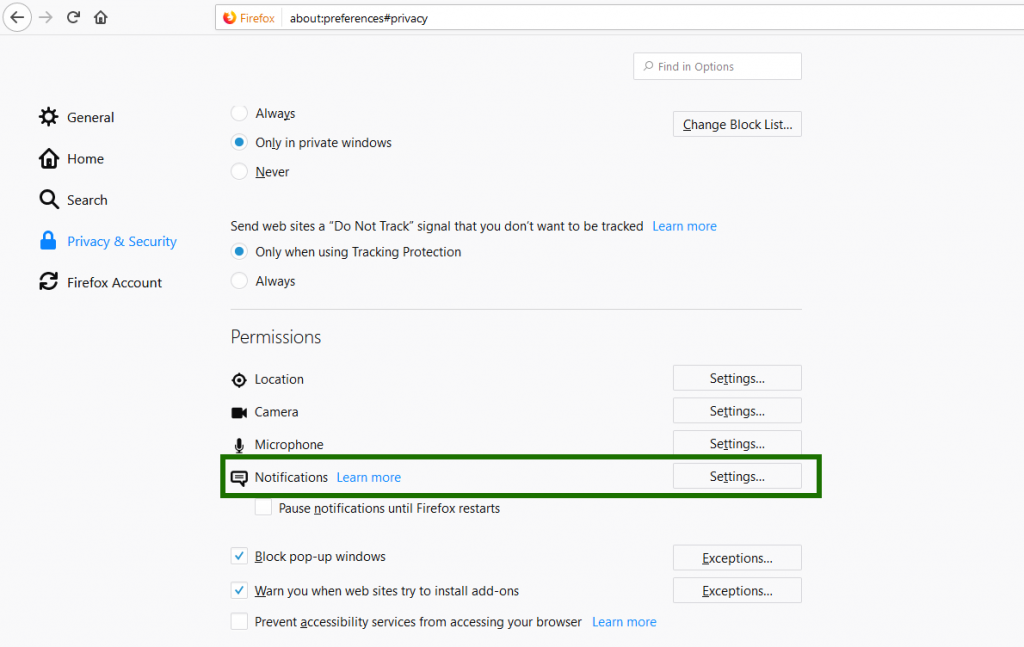Click the Notifications speech bubble icon
Screen dimensions: 1024x647
(x=239, y=477)
